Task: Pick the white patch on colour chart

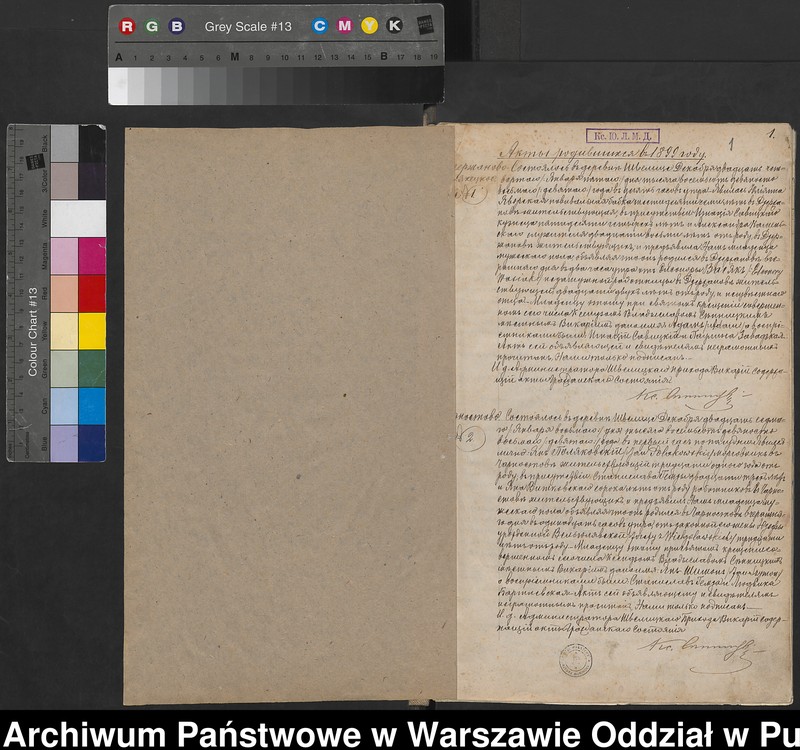Action: point(79,218)
